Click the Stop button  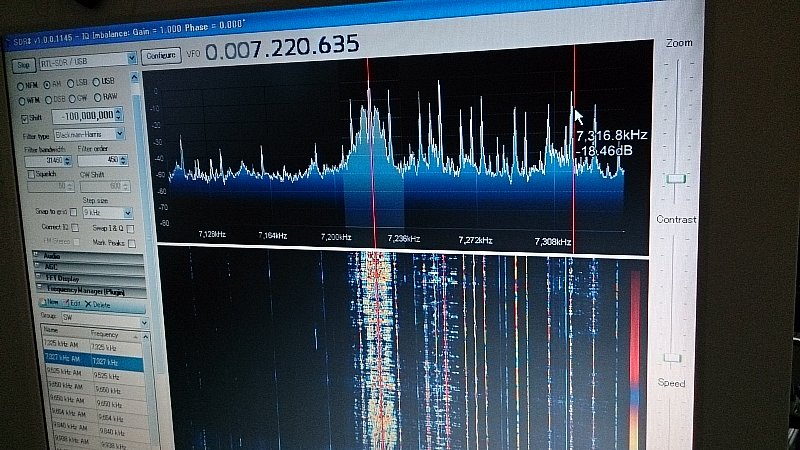click(23, 65)
